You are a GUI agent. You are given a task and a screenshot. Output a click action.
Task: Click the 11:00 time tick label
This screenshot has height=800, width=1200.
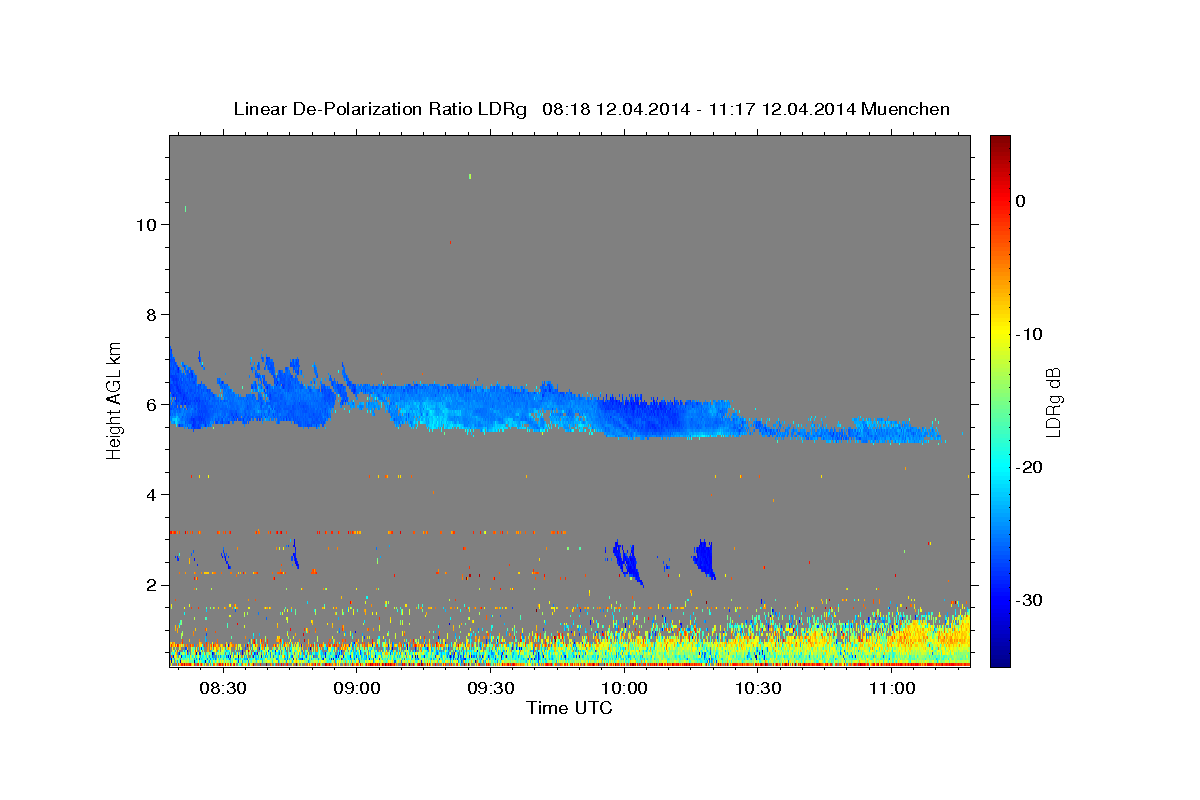point(891,689)
